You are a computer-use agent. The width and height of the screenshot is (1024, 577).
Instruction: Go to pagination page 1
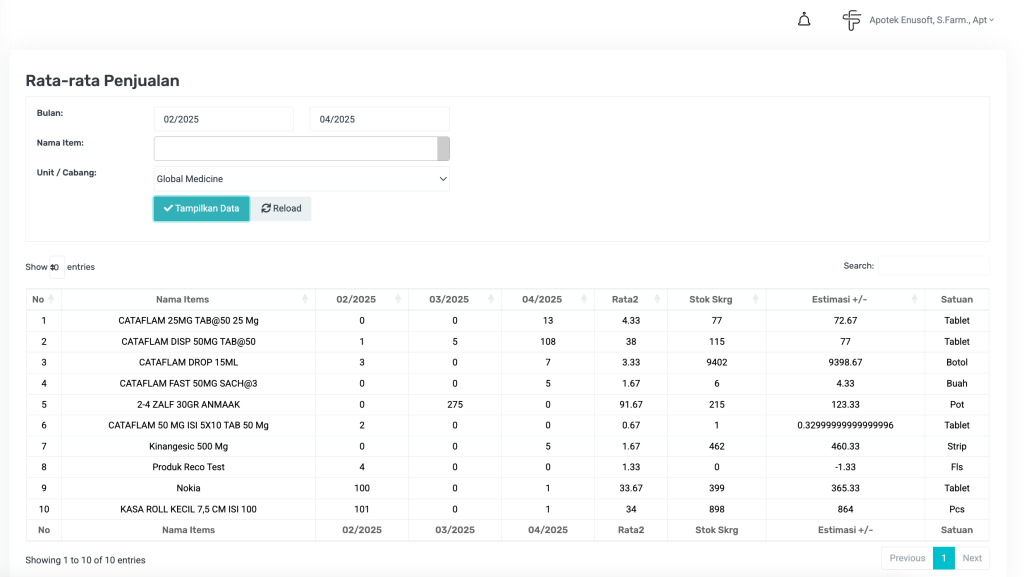coord(943,558)
